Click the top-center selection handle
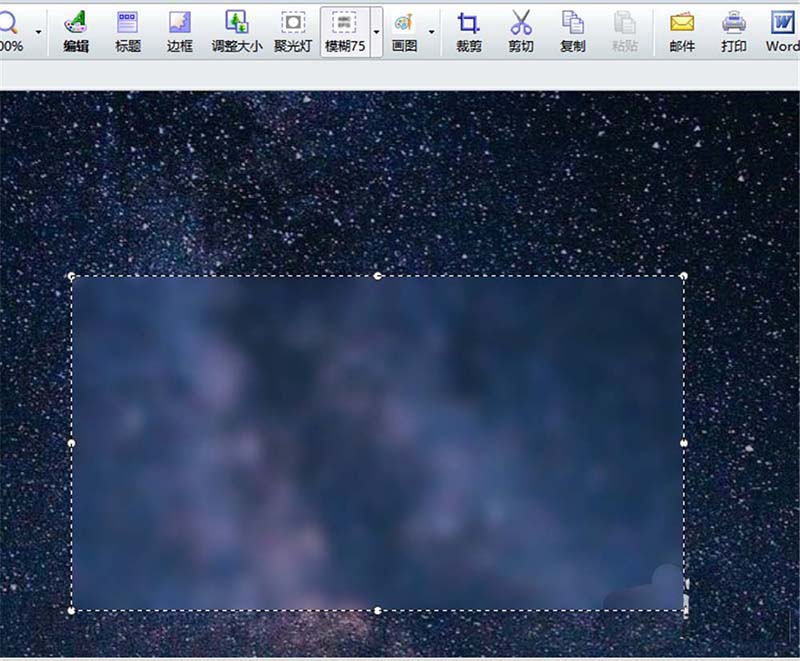This screenshot has width=800, height=661. tap(378, 276)
